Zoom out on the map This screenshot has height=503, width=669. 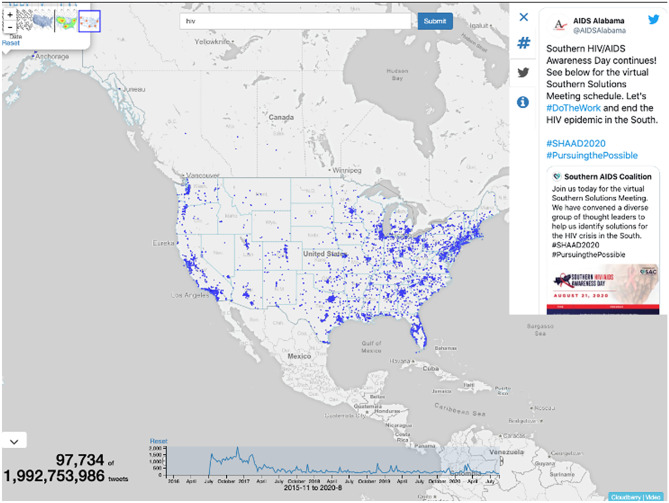click(x=9, y=28)
